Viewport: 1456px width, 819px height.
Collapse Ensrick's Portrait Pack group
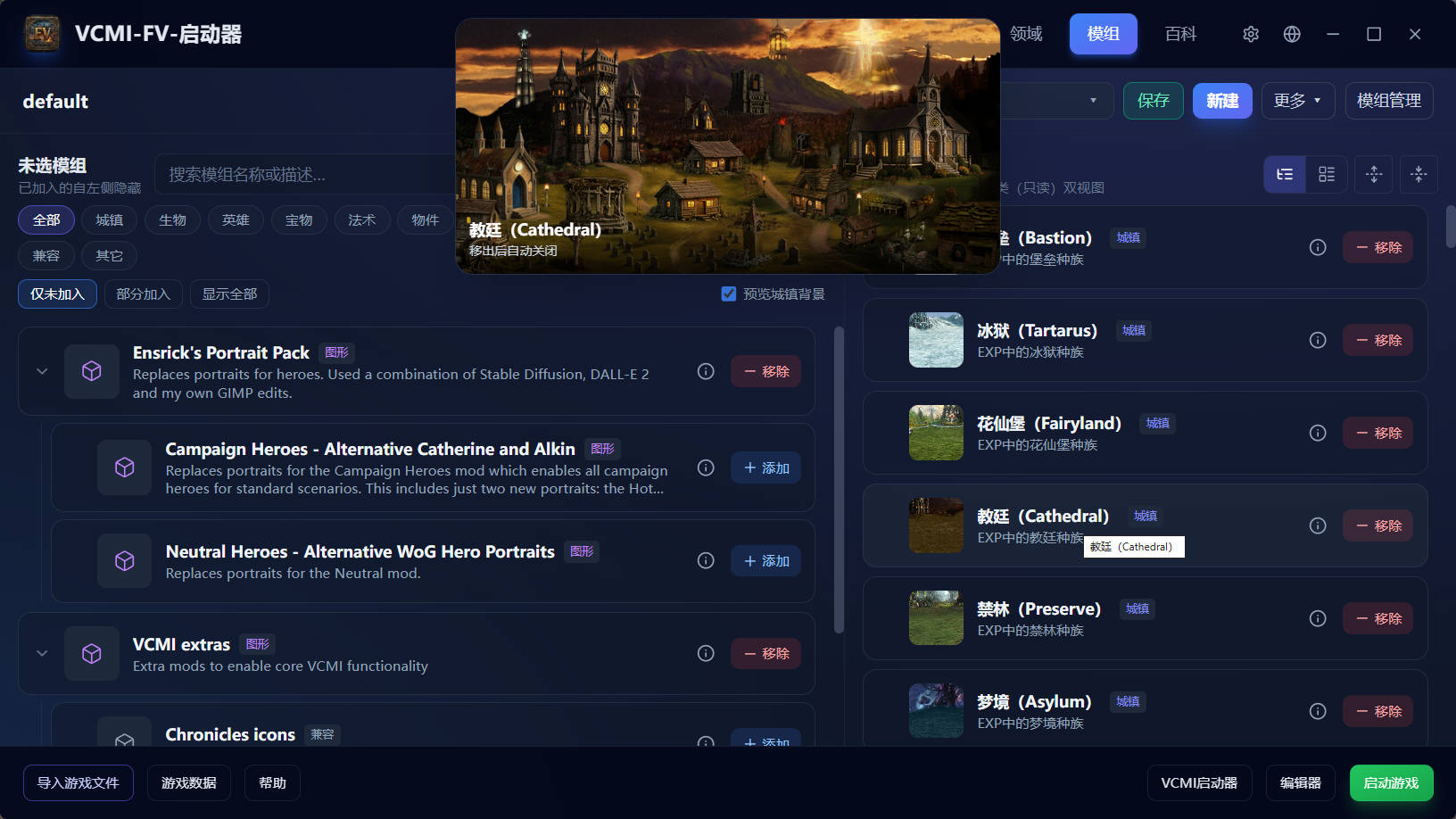click(42, 371)
